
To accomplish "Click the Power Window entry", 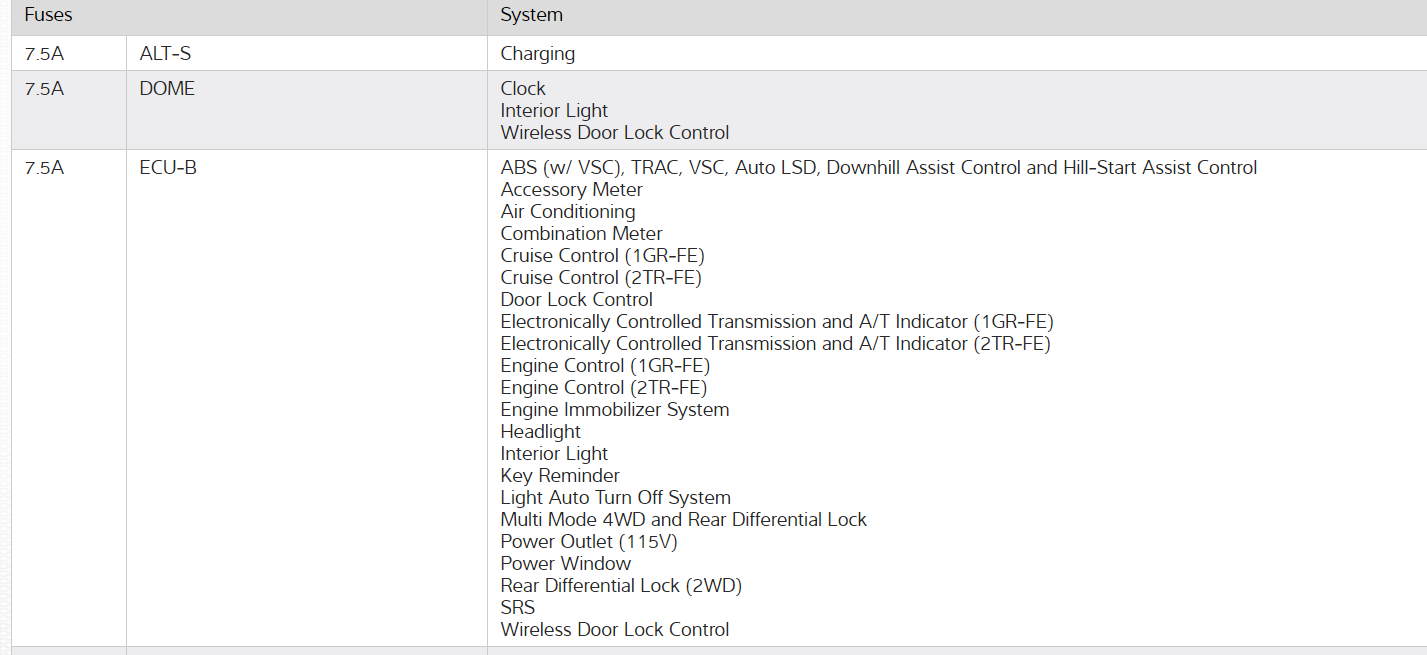I will pos(566,564).
